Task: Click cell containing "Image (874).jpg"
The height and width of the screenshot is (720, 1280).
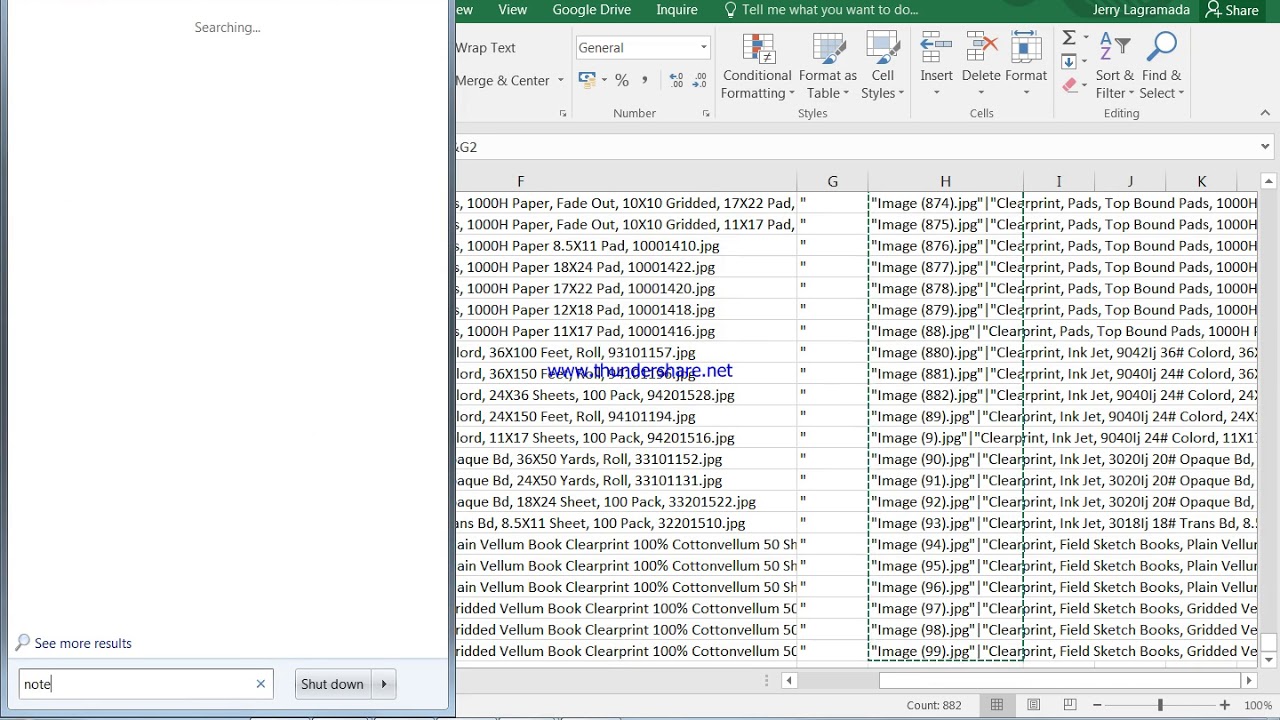Action: click(945, 203)
